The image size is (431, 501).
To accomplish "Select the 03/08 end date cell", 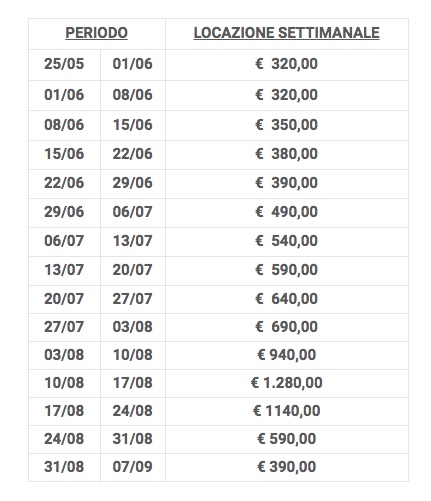I will coord(132,326).
